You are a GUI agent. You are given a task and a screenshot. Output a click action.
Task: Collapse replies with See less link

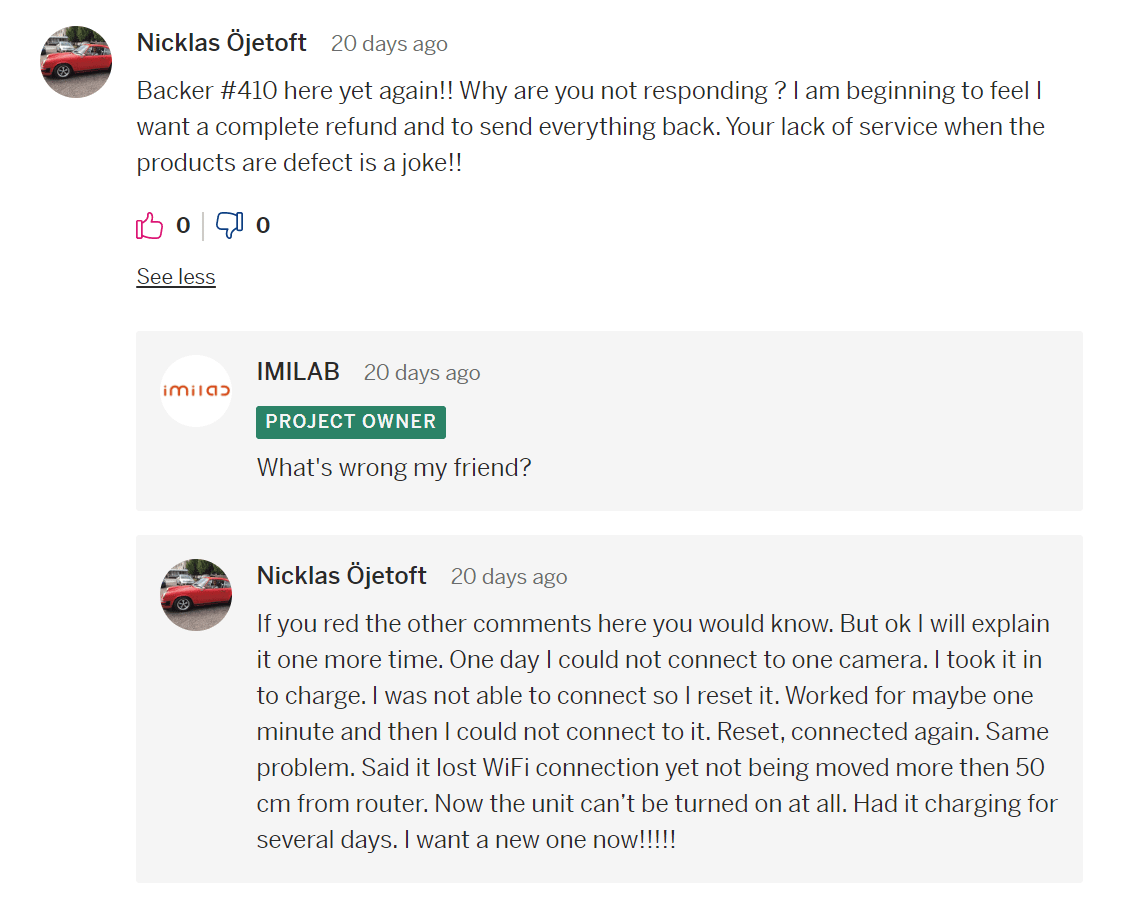click(x=176, y=277)
